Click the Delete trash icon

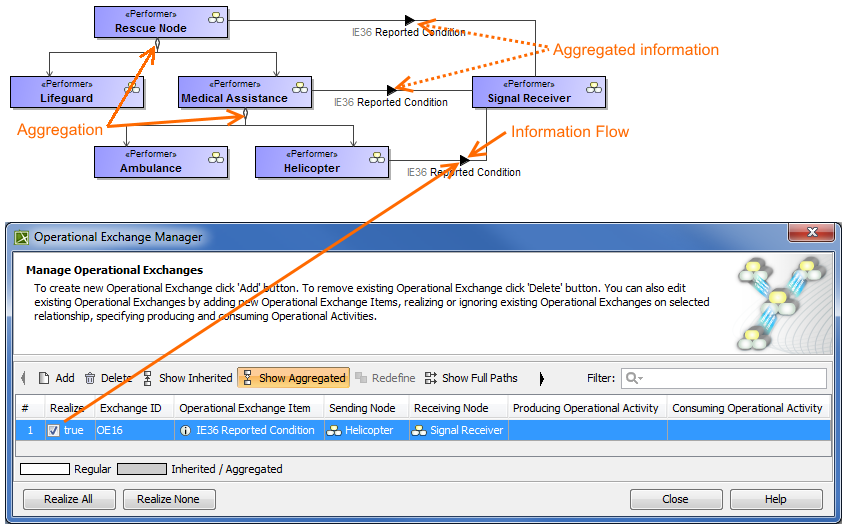(x=90, y=378)
